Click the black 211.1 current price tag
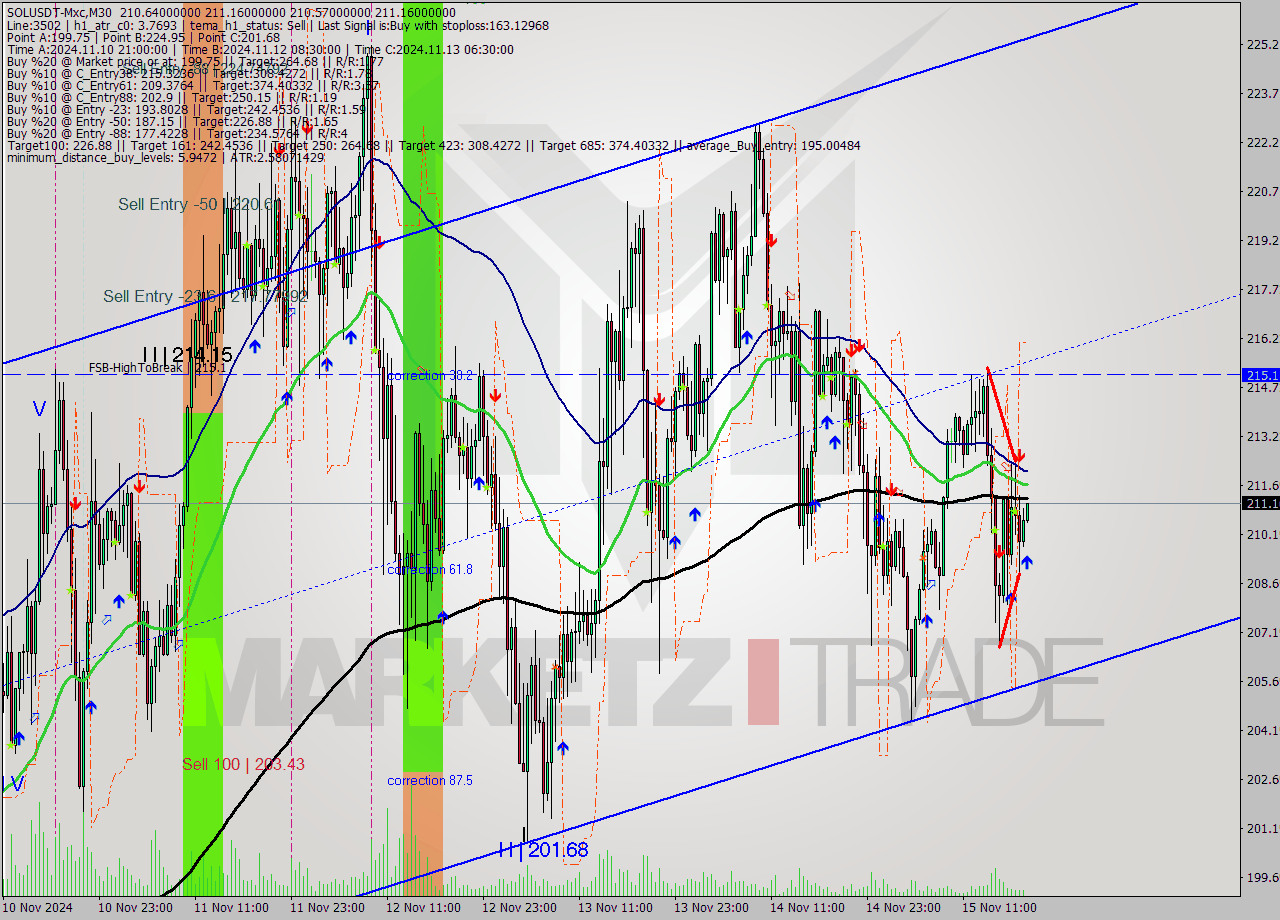The image size is (1280, 920). pyautogui.click(x=1261, y=503)
